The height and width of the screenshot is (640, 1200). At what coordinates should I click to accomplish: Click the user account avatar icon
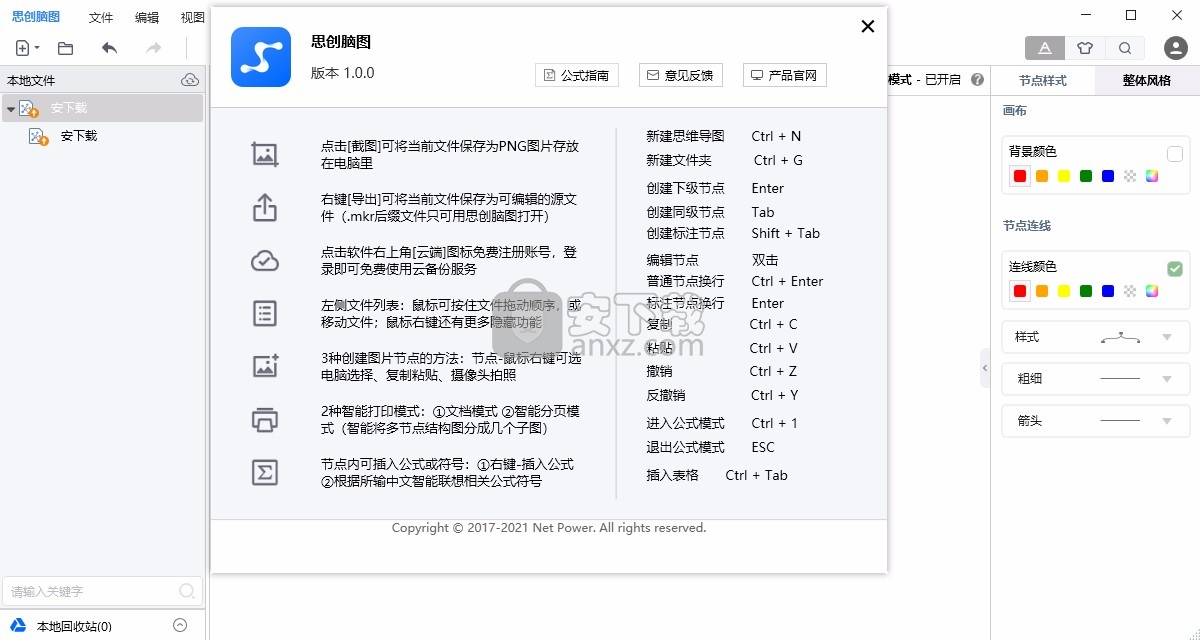[x=1176, y=48]
